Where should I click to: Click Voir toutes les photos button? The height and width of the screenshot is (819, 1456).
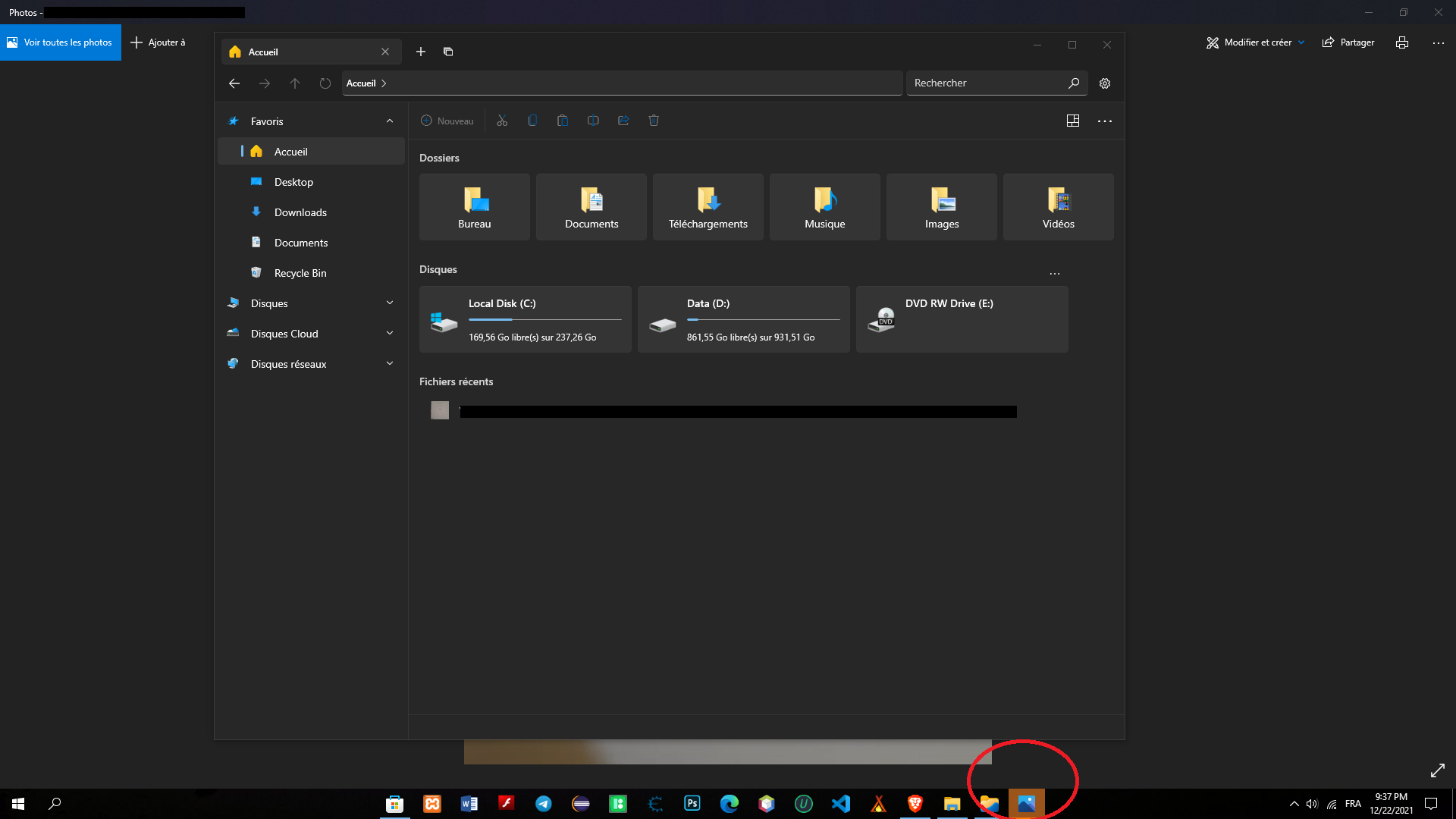click(61, 42)
